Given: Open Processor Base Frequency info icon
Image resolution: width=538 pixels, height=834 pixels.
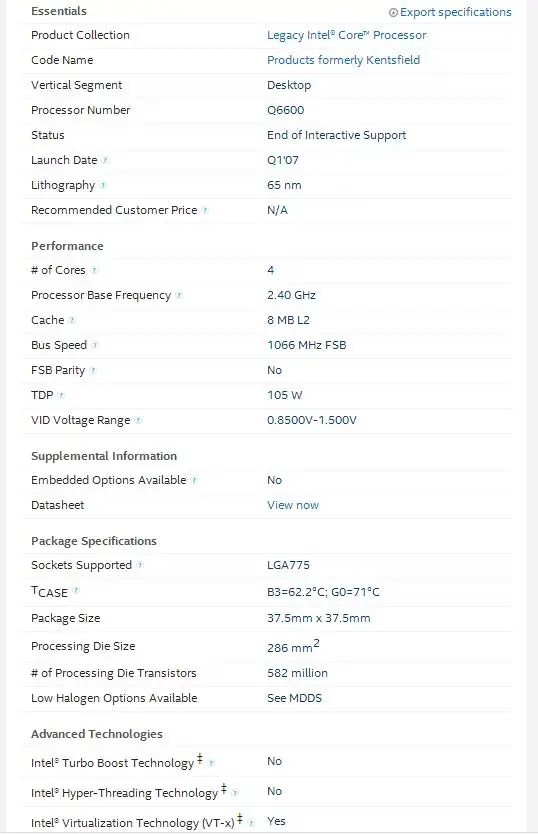Looking at the screenshot, I should [x=179, y=295].
